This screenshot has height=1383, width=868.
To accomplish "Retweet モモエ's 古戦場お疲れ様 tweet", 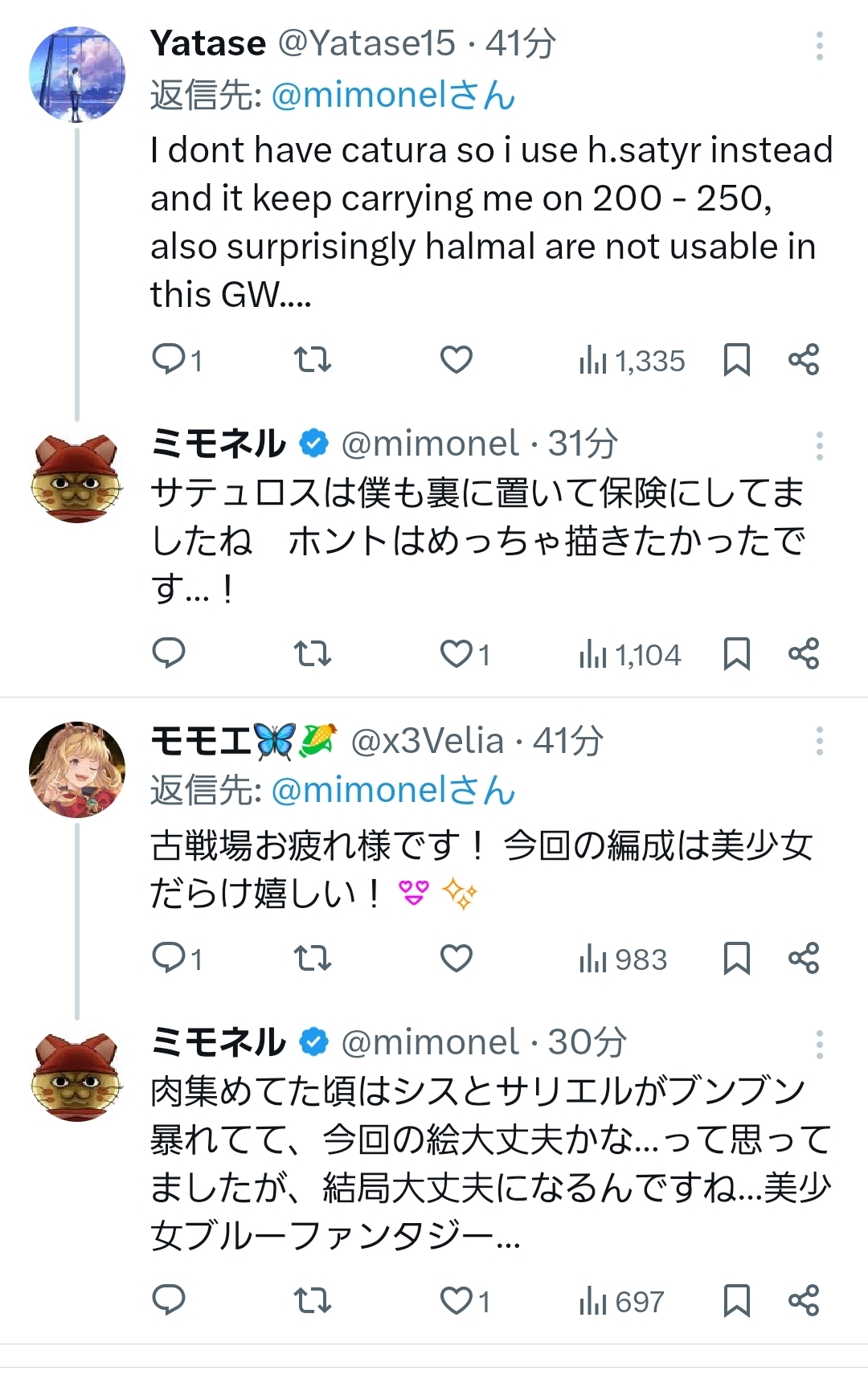I will point(312,958).
